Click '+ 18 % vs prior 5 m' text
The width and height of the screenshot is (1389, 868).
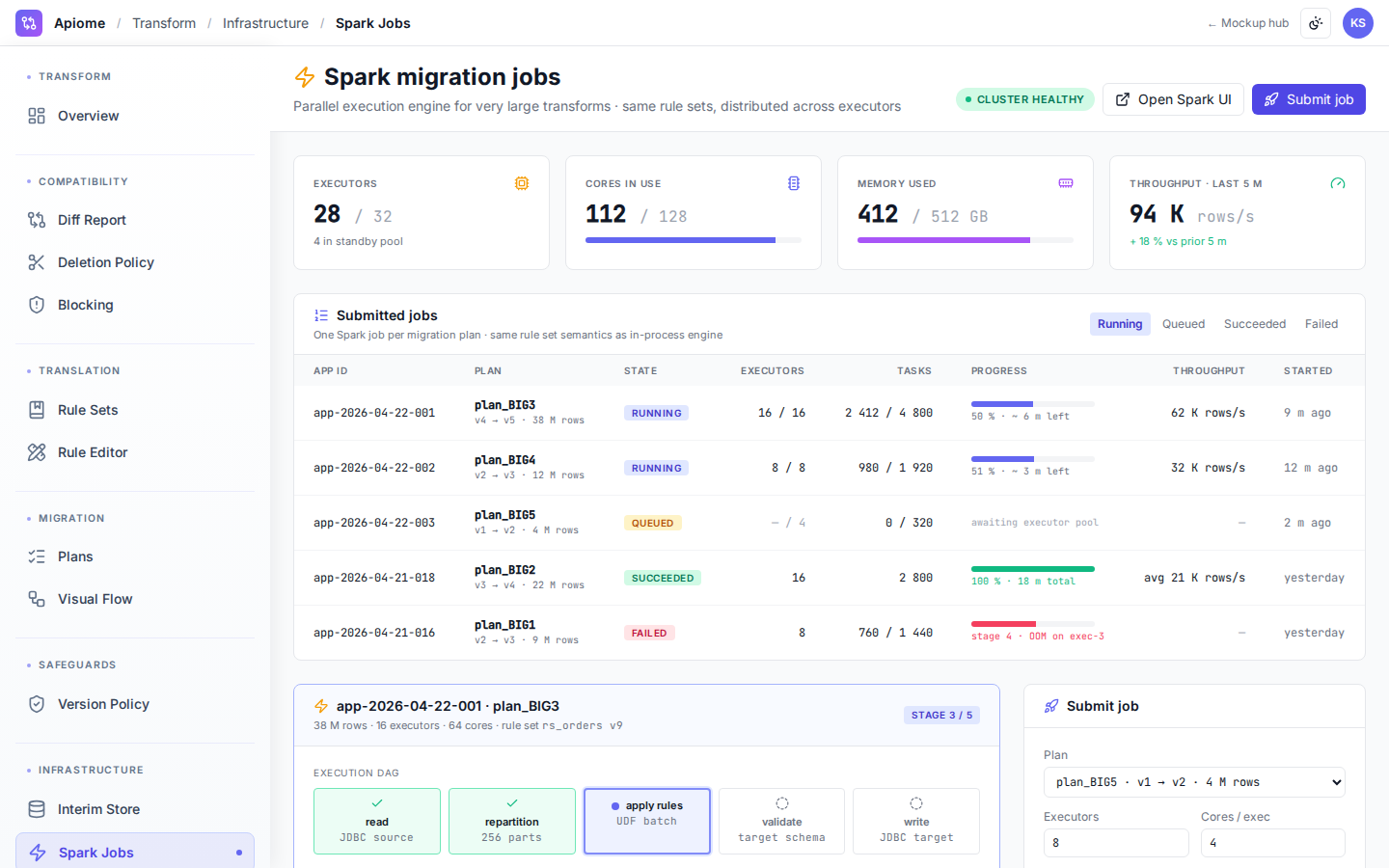click(1178, 241)
